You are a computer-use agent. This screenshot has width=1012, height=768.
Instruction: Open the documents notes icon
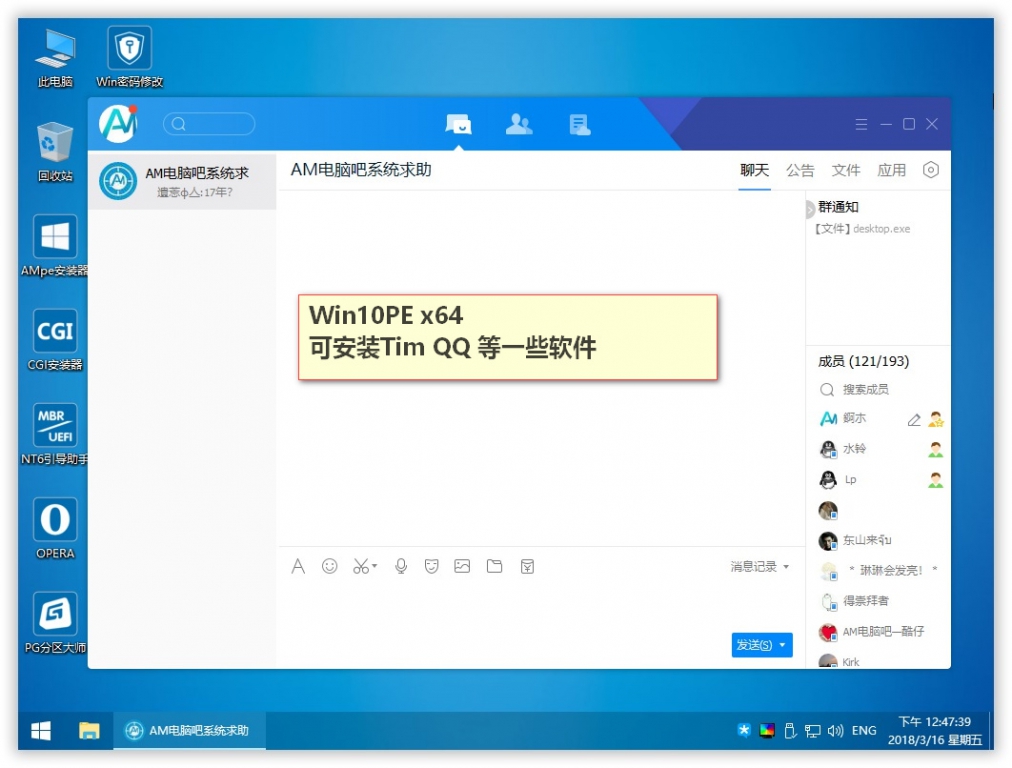coord(580,124)
